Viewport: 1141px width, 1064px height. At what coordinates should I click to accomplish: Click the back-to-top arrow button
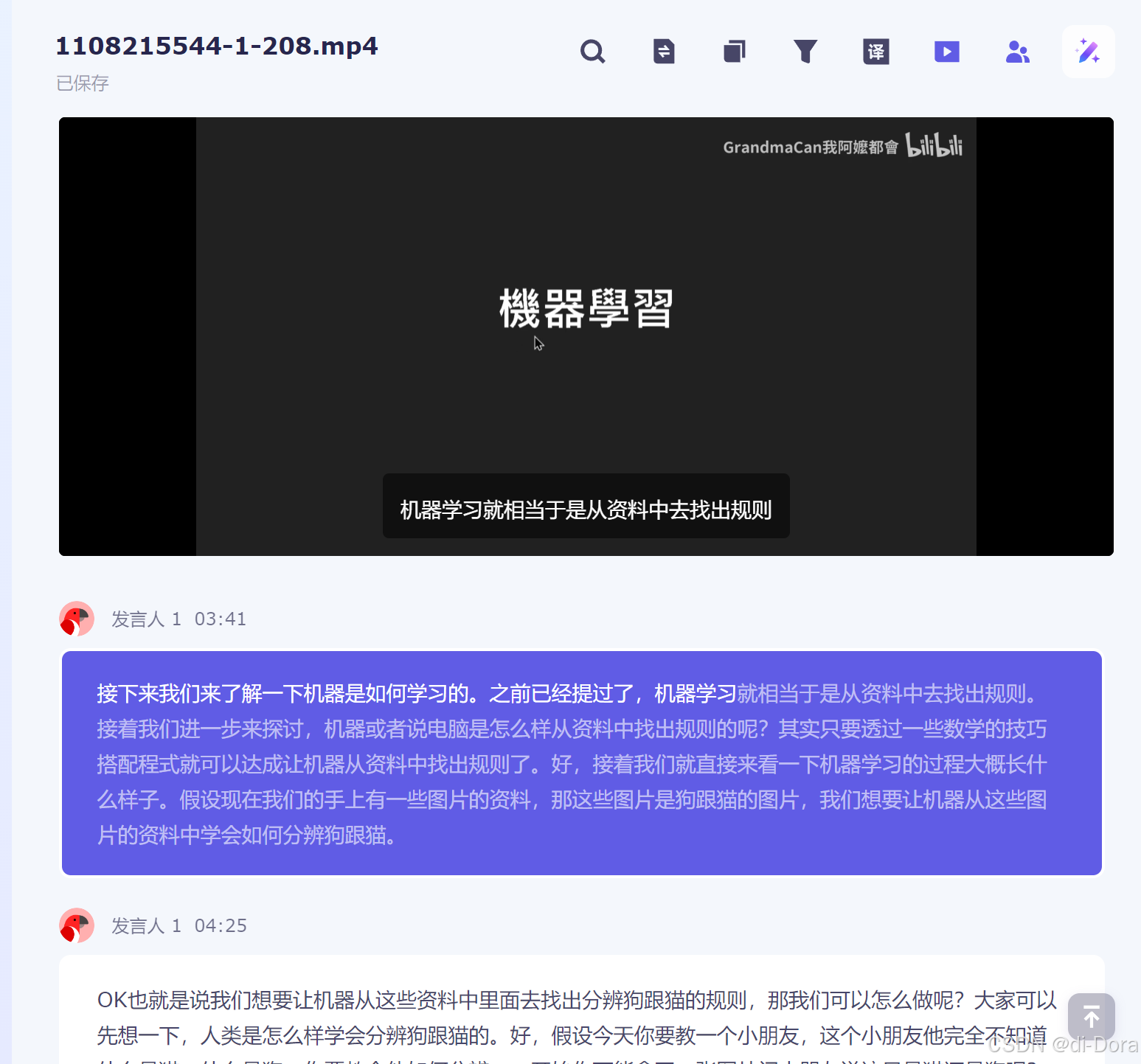pos(1092,1018)
